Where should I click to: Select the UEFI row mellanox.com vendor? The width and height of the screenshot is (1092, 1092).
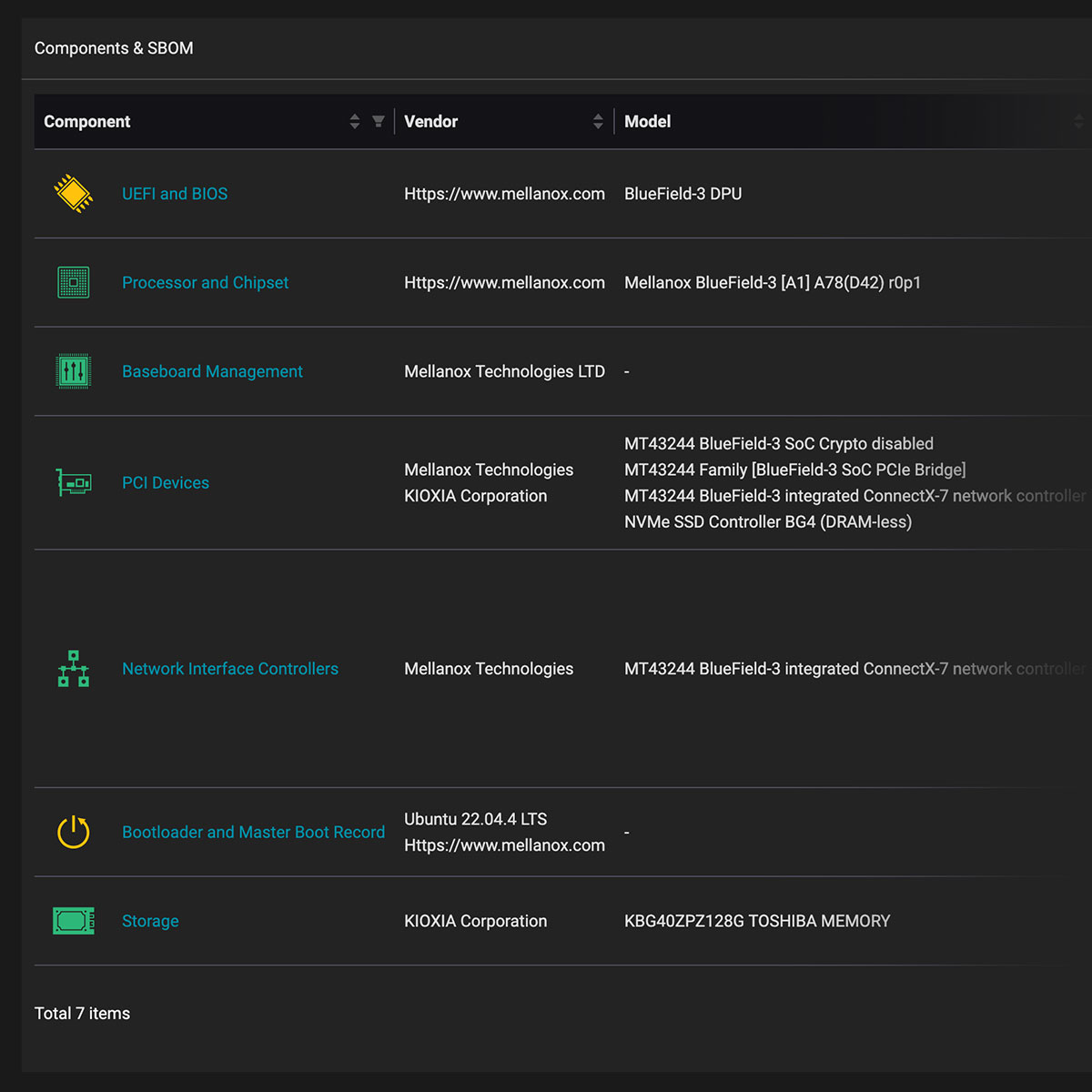tap(504, 194)
